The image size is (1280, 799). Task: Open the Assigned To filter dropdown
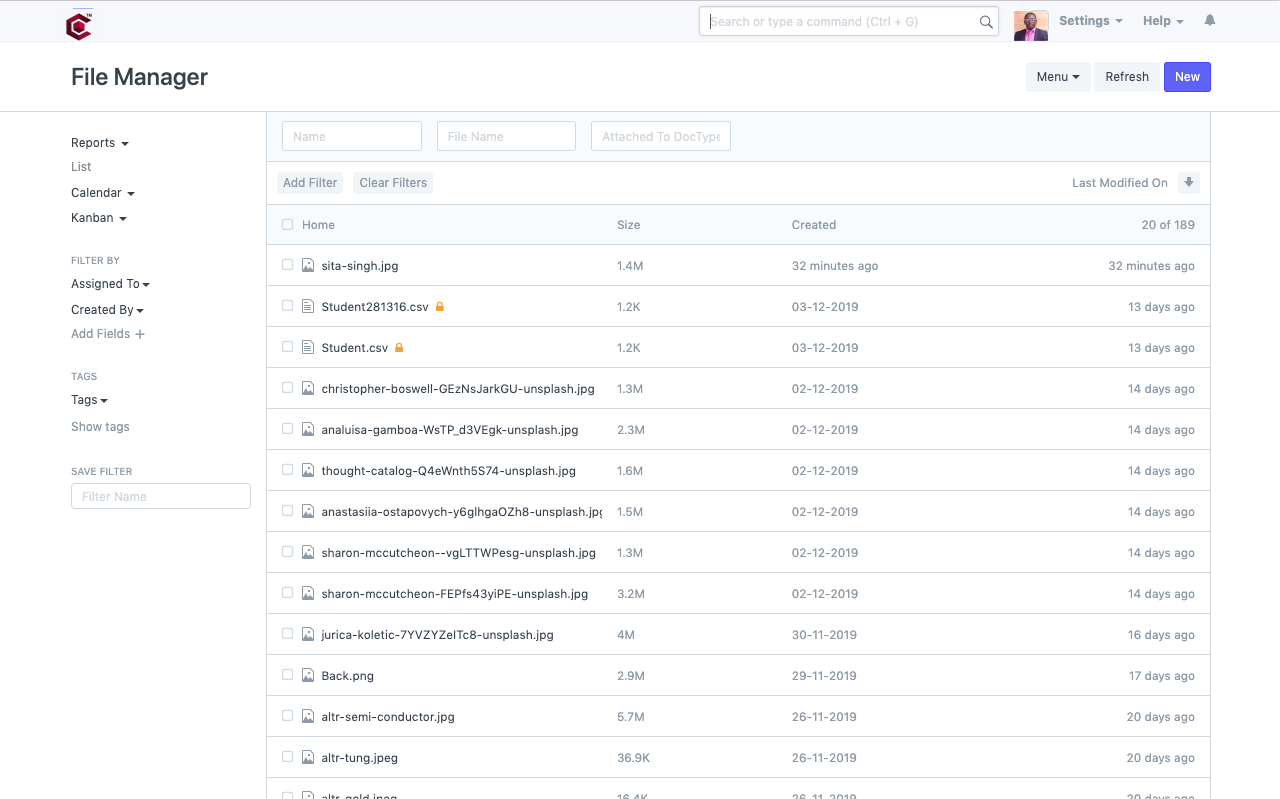coord(110,284)
